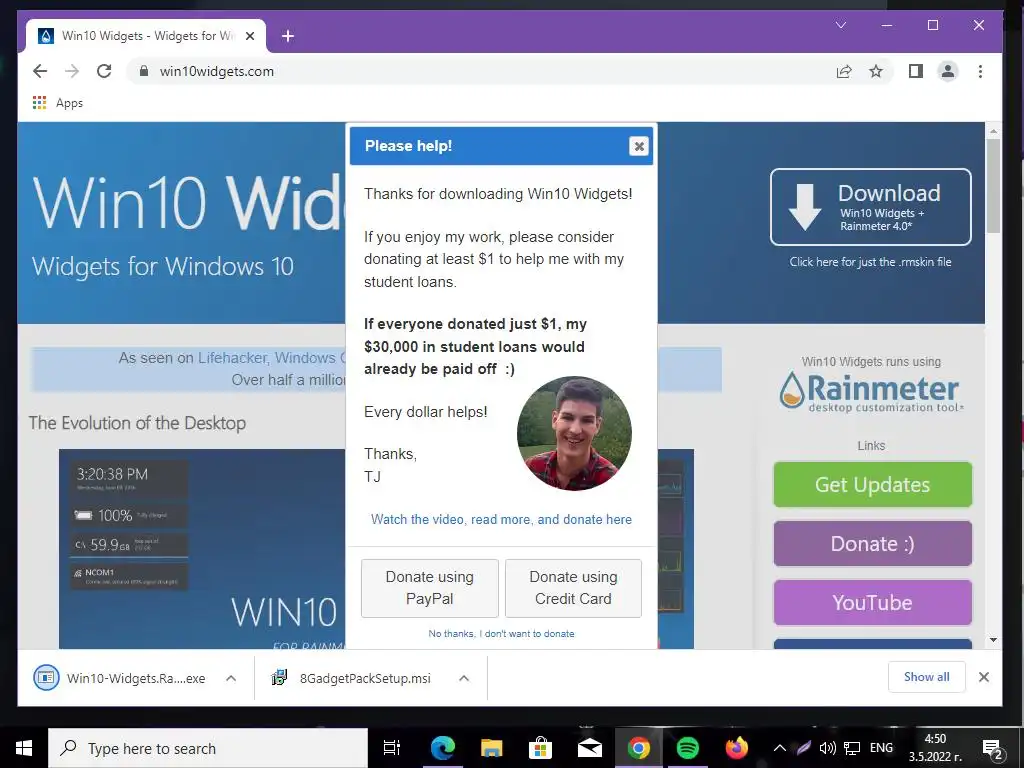Close the downloads bar
Image resolution: width=1024 pixels, height=768 pixels.
click(x=984, y=677)
